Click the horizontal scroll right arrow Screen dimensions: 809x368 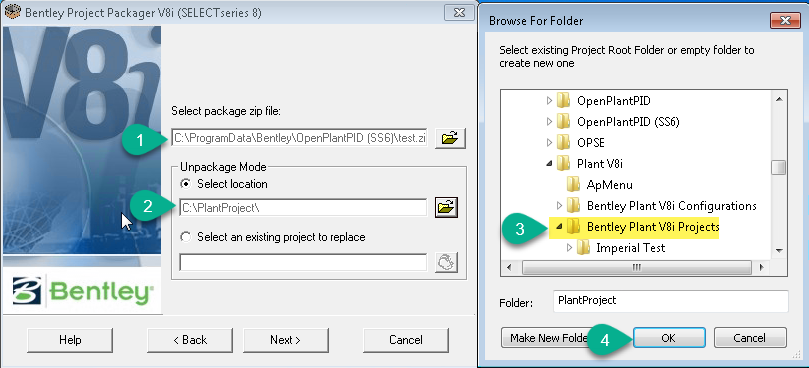761,268
